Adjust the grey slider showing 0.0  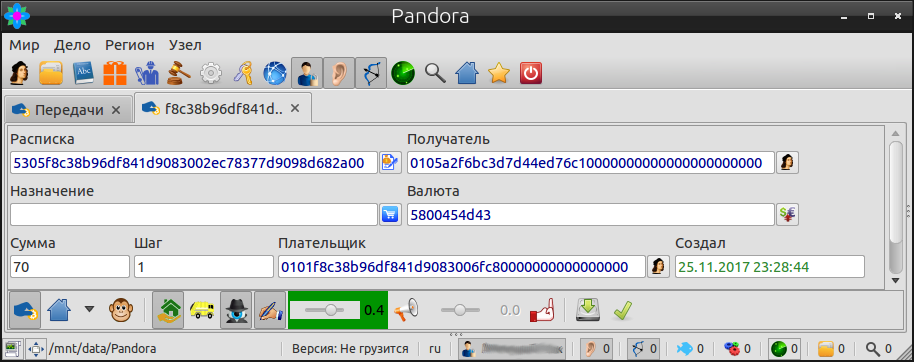pyautogui.click(x=460, y=310)
